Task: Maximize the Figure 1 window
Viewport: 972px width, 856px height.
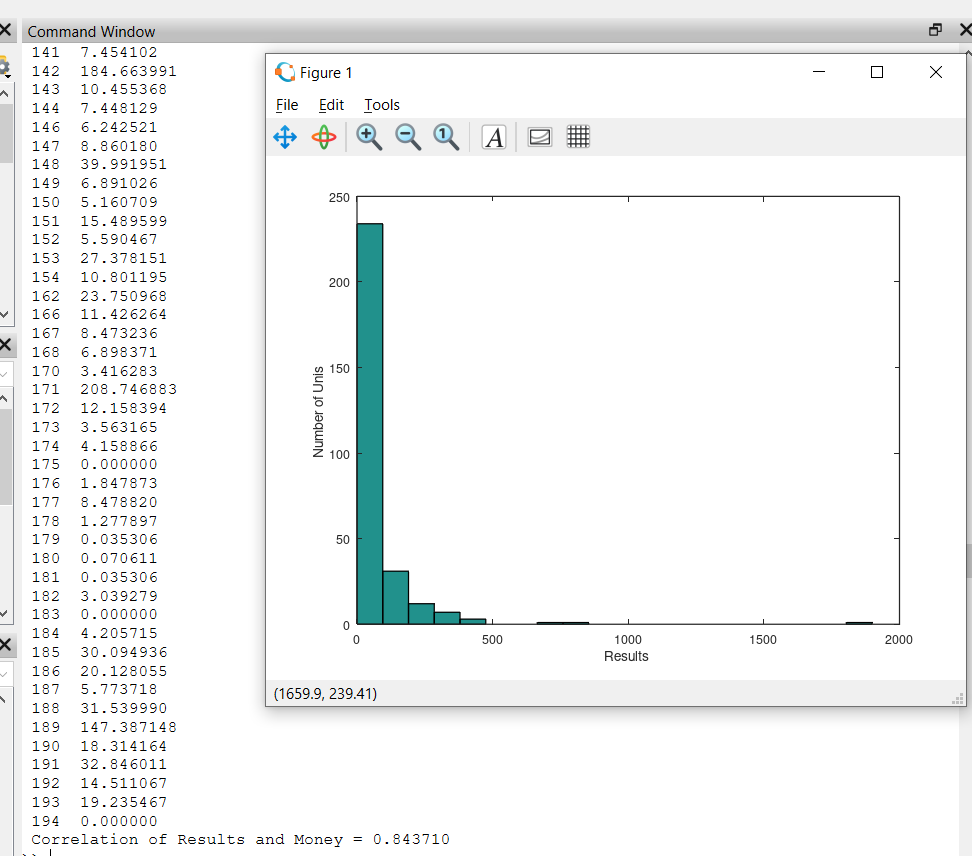Action: pyautogui.click(x=877, y=72)
